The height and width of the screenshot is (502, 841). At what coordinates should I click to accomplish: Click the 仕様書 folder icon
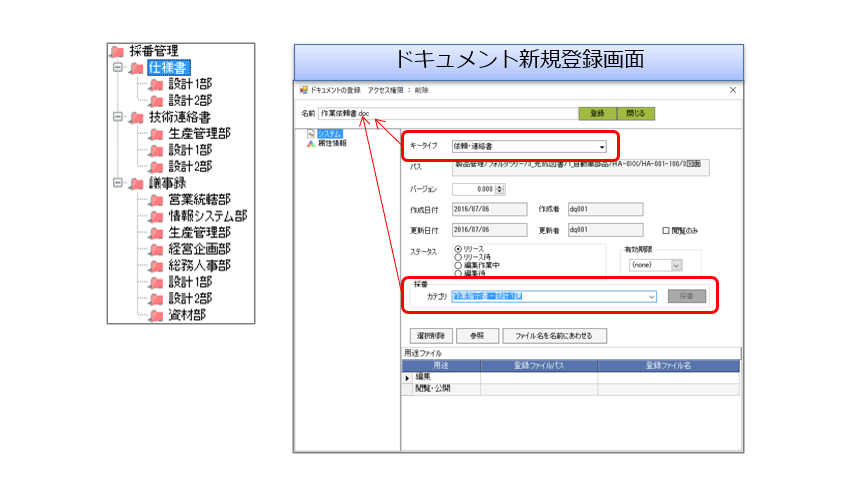[x=137, y=68]
